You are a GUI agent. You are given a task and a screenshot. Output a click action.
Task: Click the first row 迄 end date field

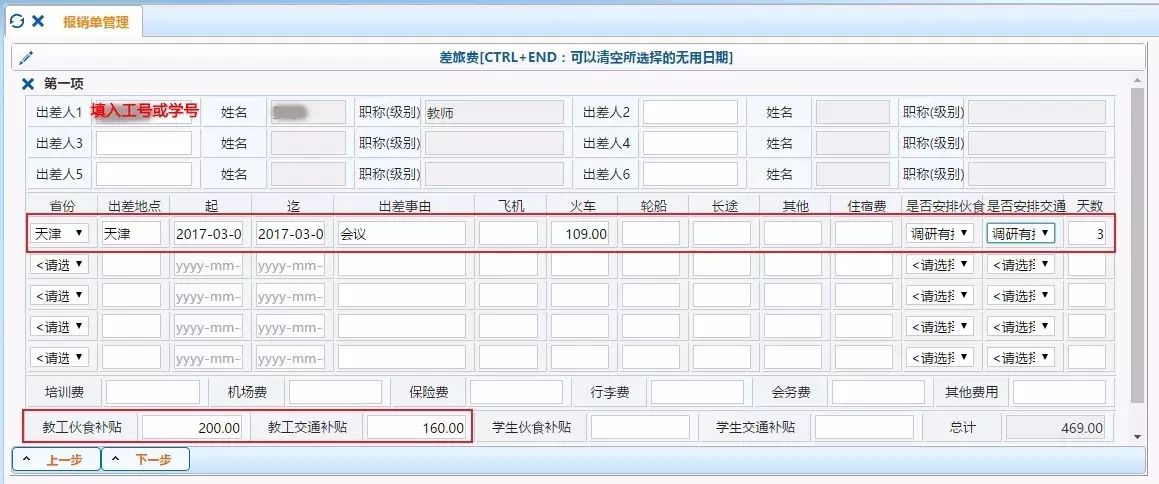290,234
